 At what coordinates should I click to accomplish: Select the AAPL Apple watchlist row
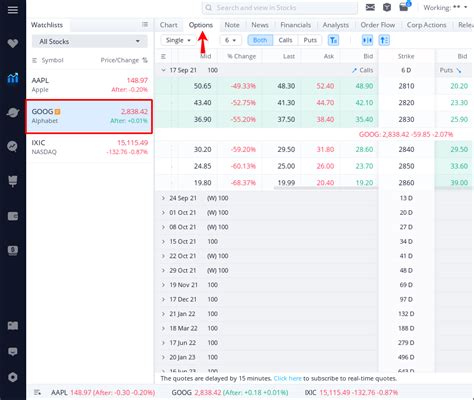point(89,85)
